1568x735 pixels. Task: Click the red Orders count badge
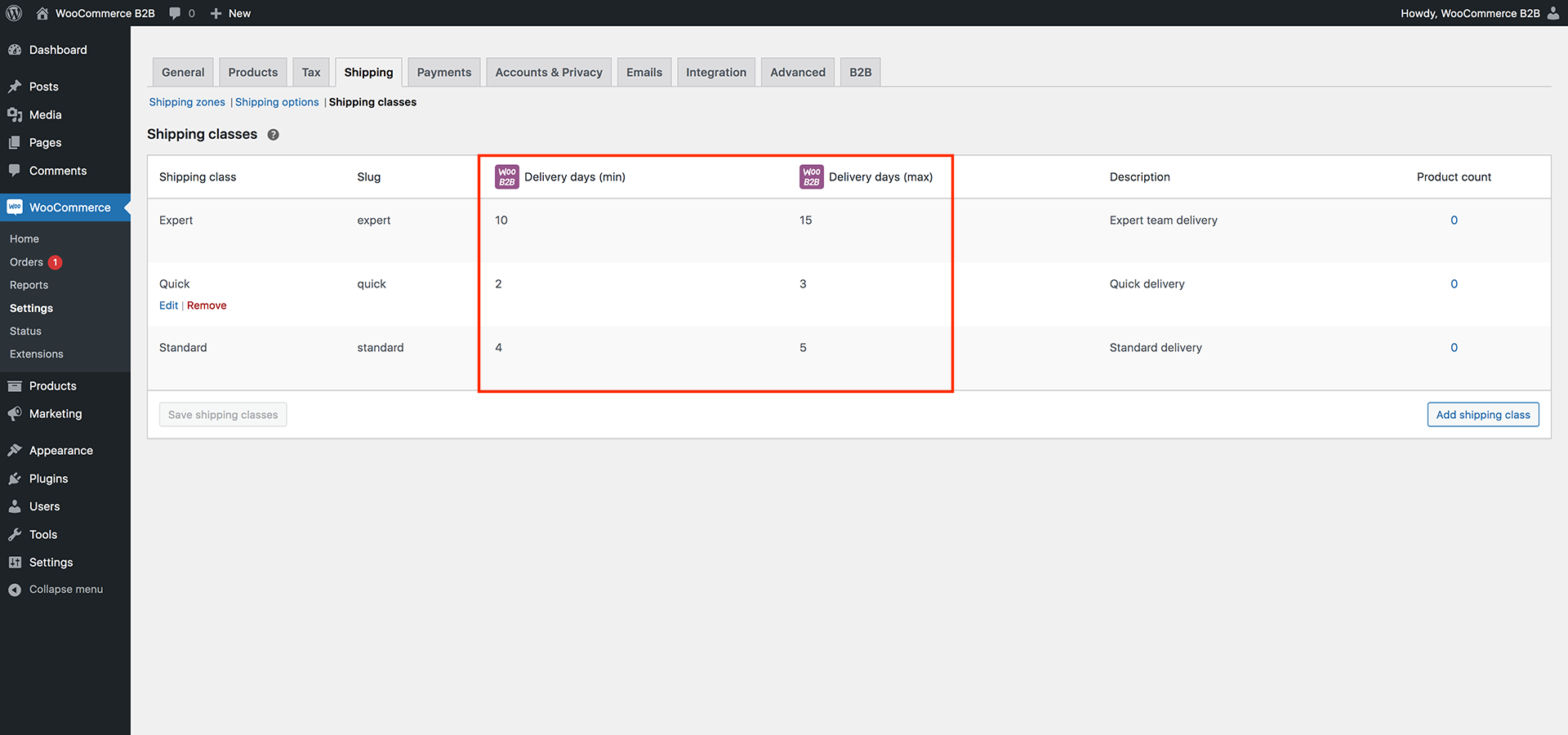[56, 262]
